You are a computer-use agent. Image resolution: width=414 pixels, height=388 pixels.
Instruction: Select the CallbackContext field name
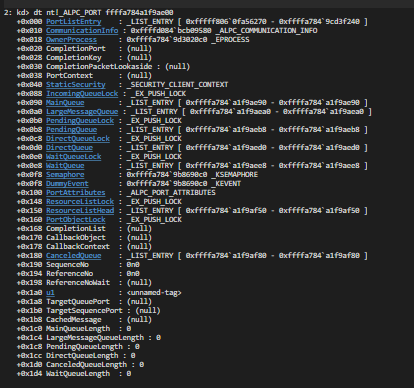(78, 247)
